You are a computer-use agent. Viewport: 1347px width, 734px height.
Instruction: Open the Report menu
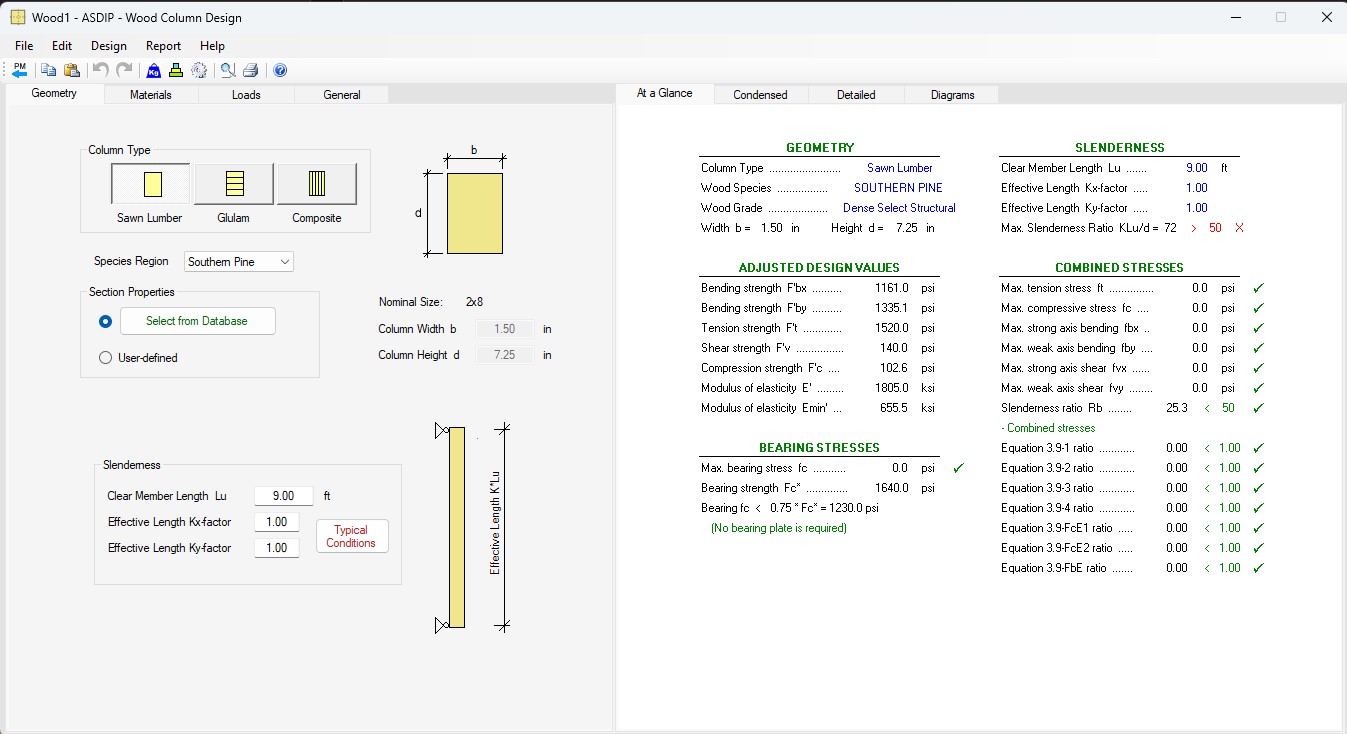[164, 46]
